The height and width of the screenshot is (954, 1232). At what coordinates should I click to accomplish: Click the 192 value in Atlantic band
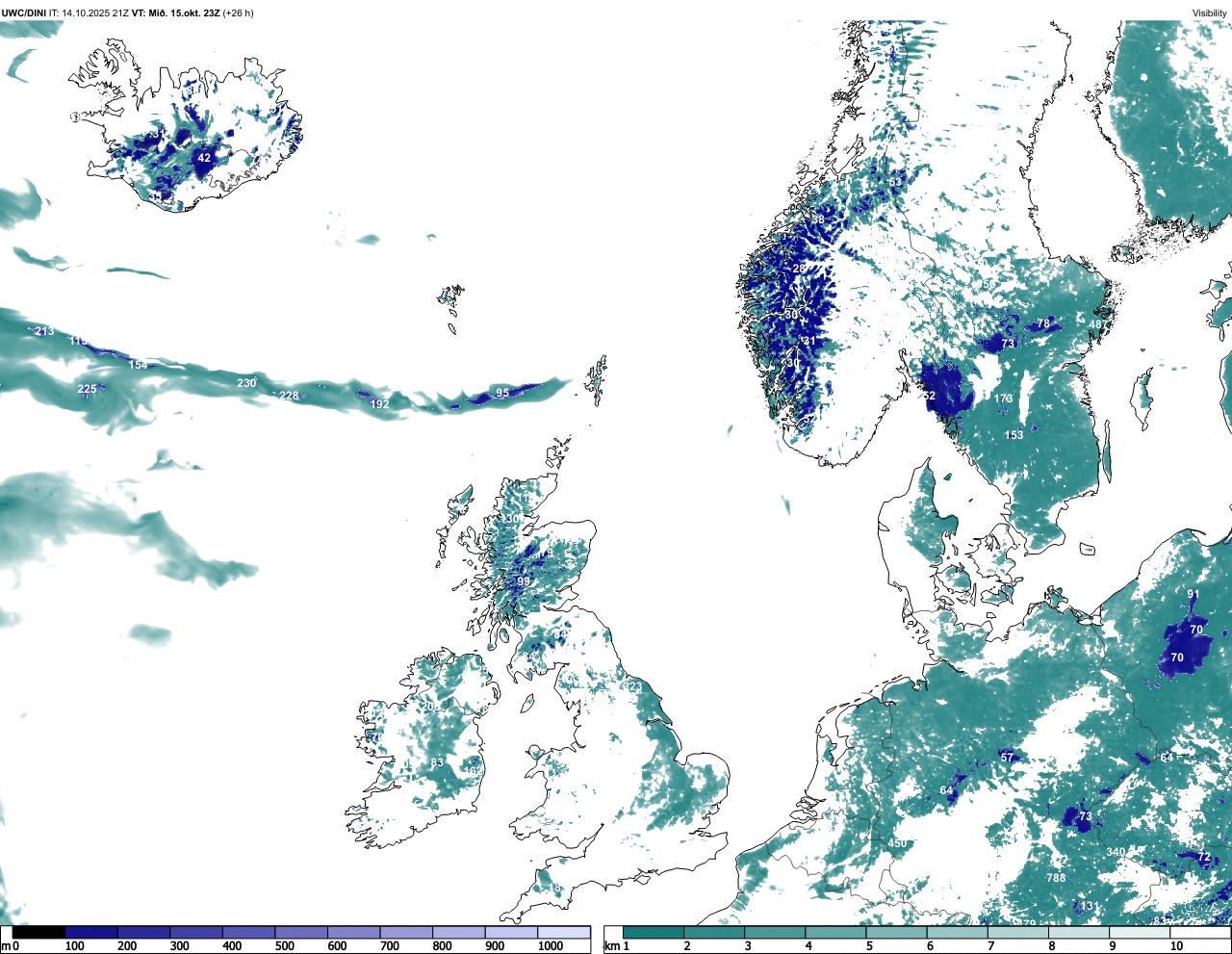click(380, 404)
